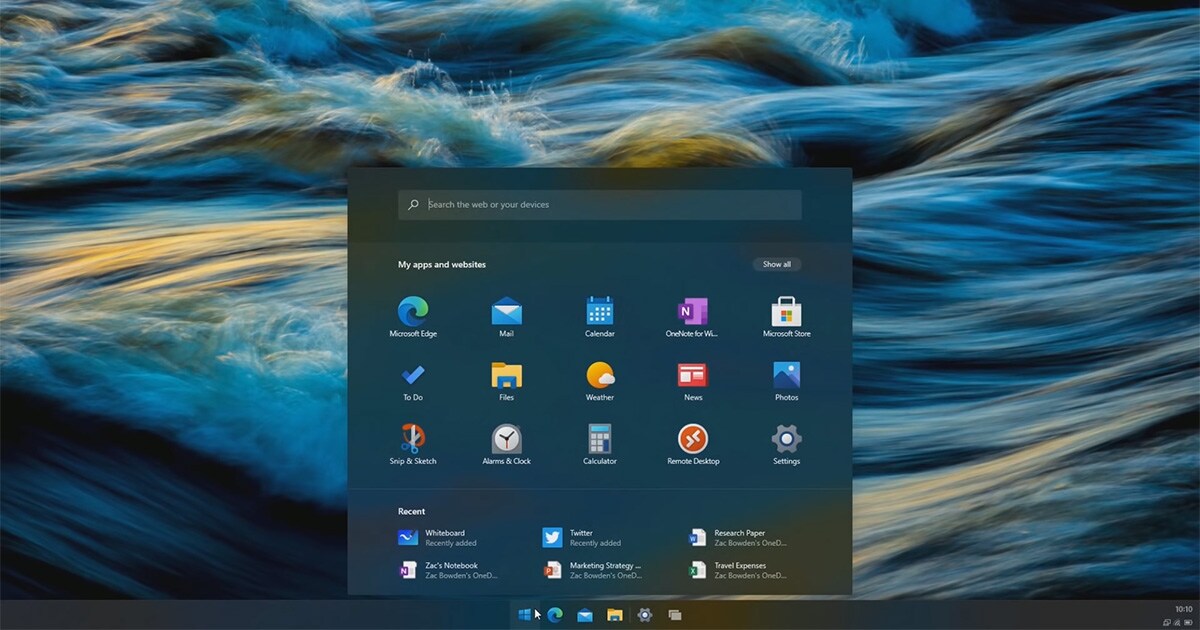Open Settings from the app grid
Screen dimensions: 1200x630
785,440
